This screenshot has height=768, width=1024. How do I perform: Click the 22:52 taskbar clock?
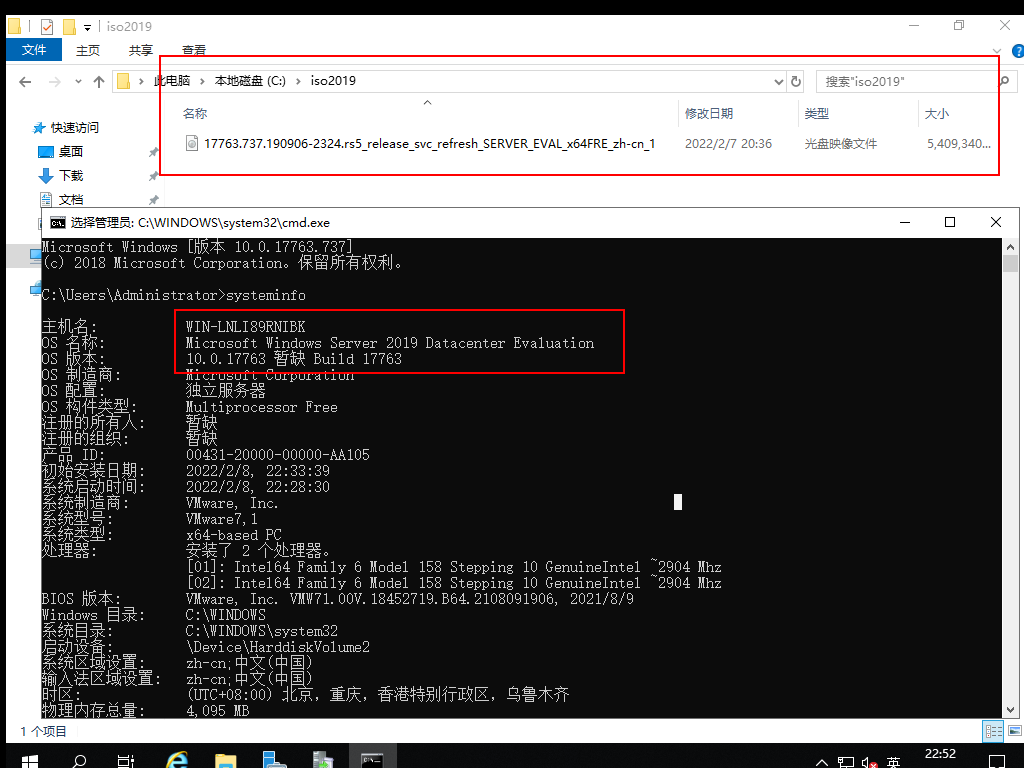click(940, 754)
